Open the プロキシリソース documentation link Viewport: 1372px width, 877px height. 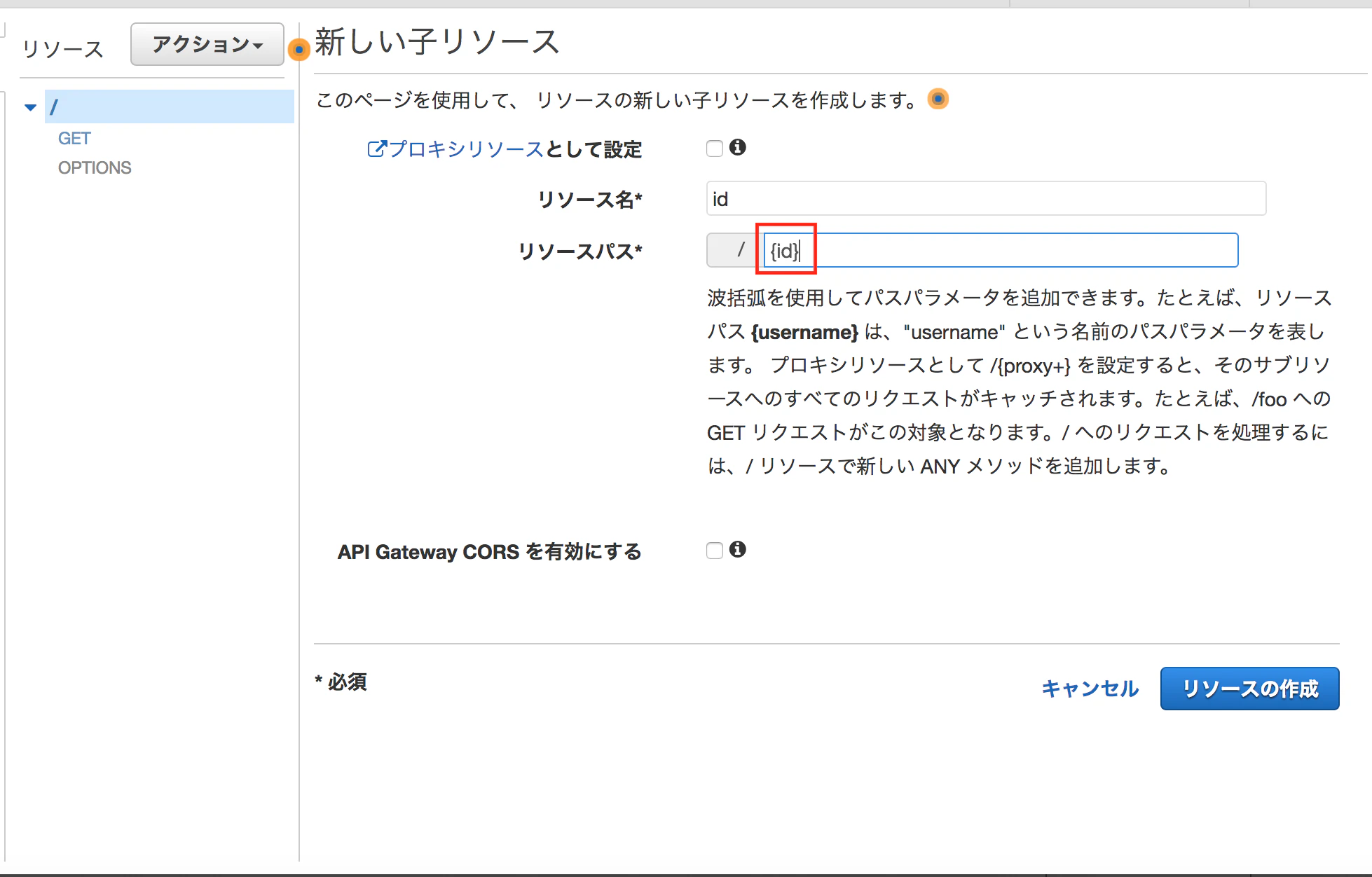[465, 149]
